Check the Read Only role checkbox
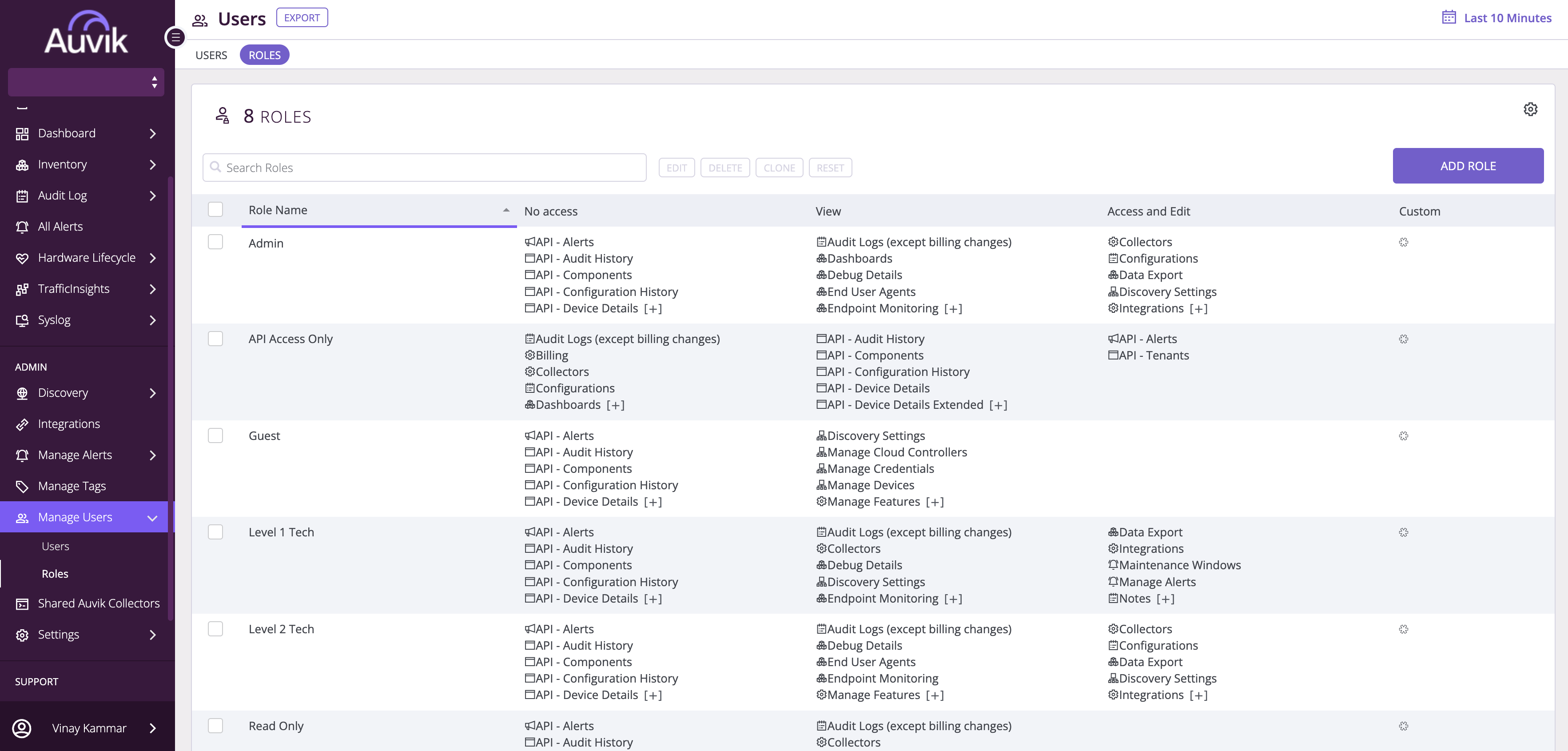 [x=215, y=725]
